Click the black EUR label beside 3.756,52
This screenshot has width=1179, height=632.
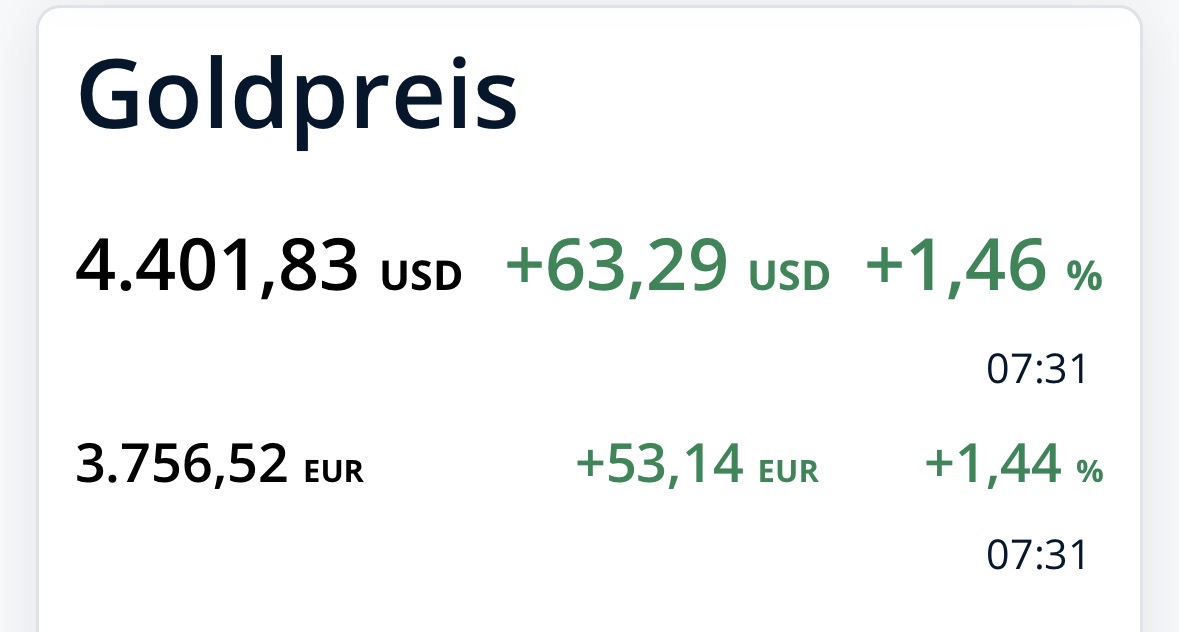tap(334, 470)
